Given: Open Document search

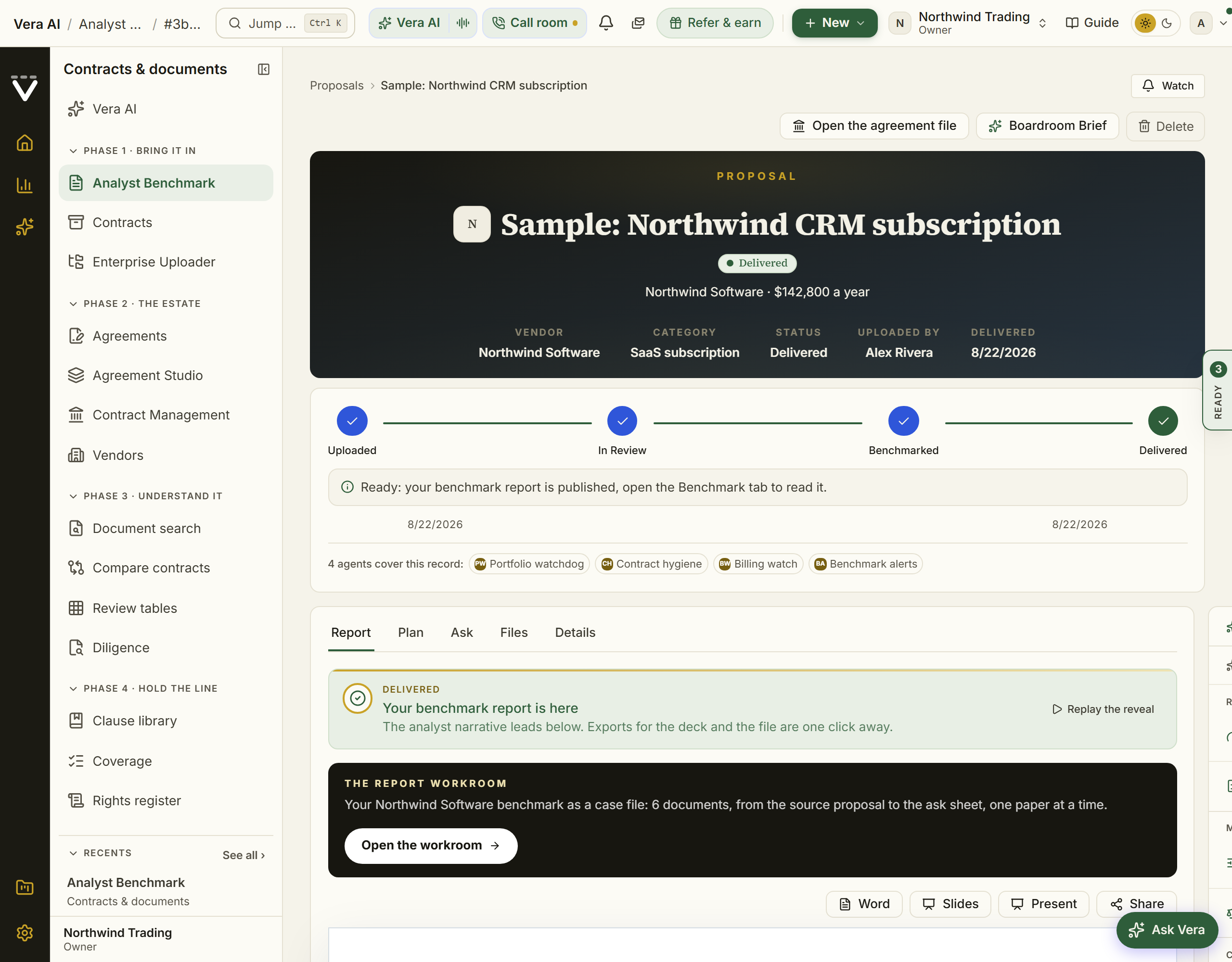Looking at the screenshot, I should 166,528.
